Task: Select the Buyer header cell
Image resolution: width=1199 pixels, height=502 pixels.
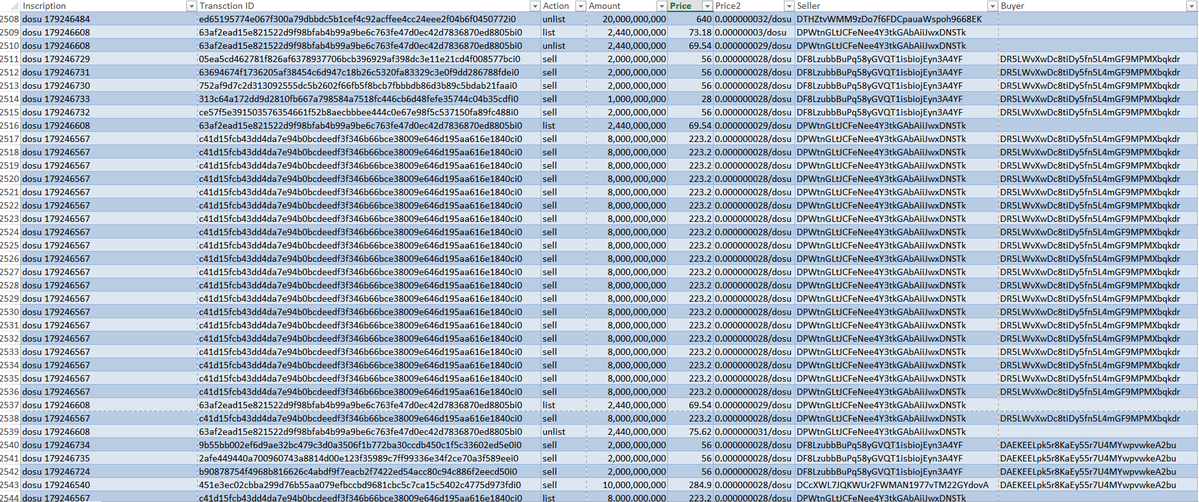Action: 1098,5
